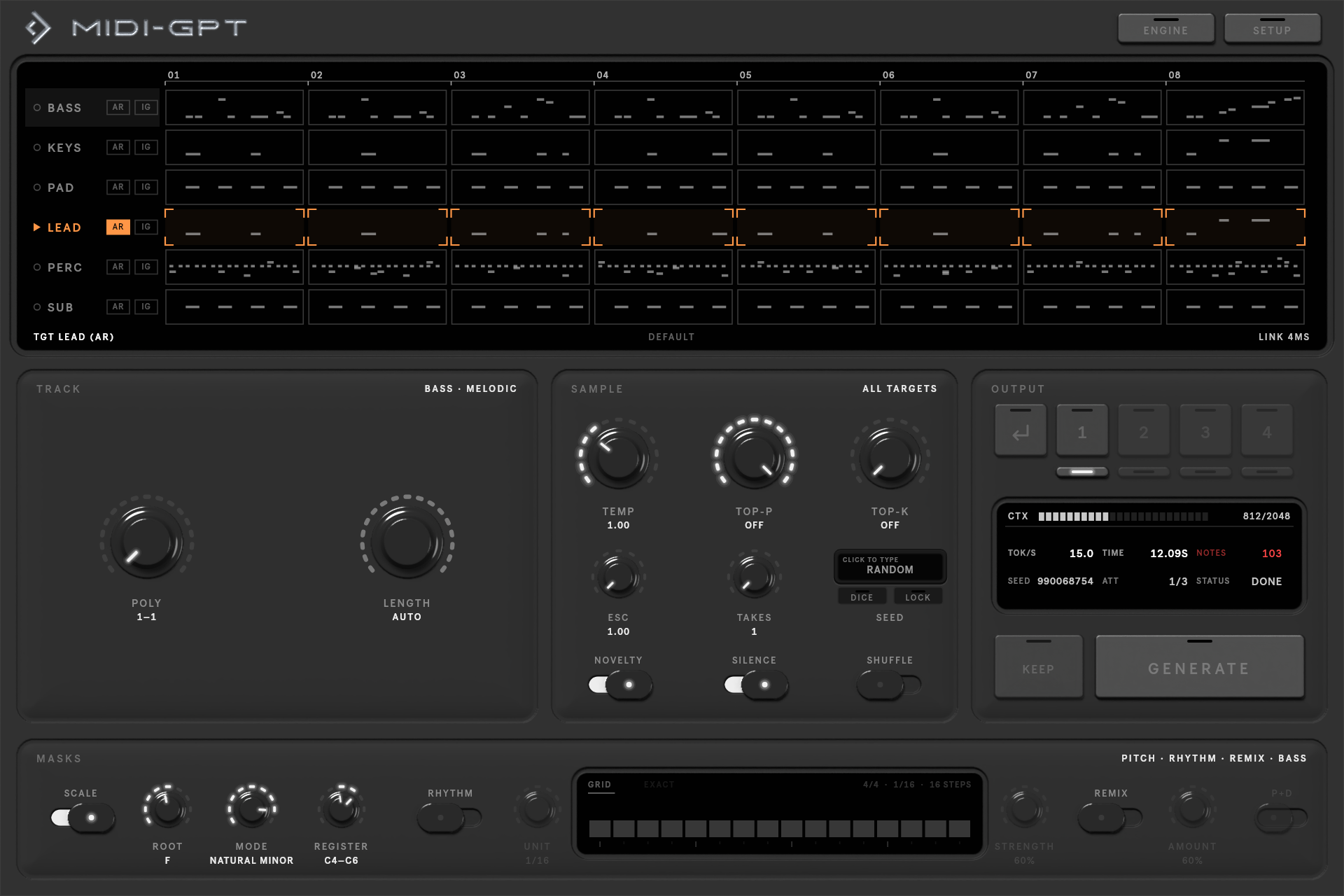Turn off the NOVELTY switch
Screen dimensions: 1344x896
pyautogui.click(x=619, y=685)
